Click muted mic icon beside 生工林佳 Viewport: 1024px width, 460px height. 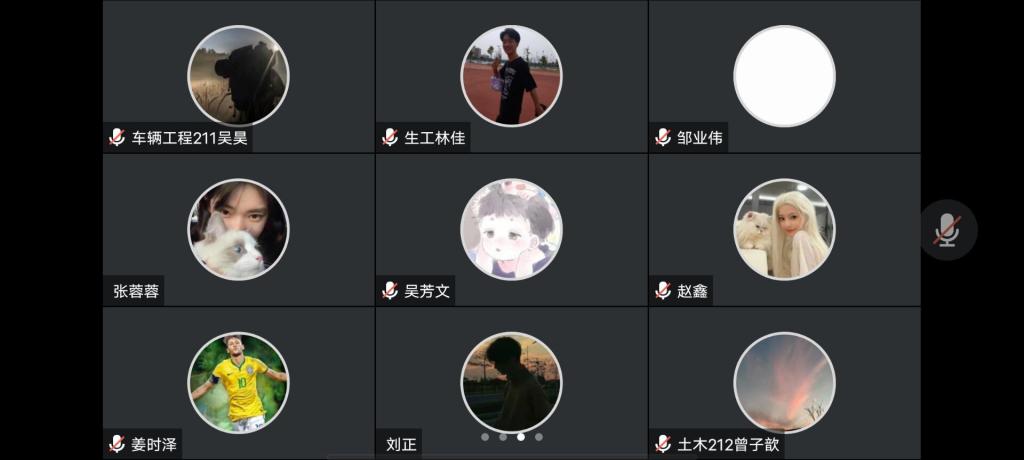click(390, 138)
